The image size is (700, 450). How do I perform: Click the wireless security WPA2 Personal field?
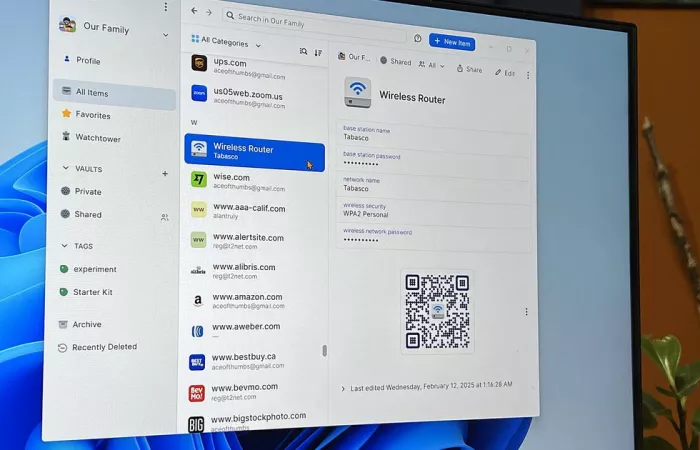click(433, 211)
